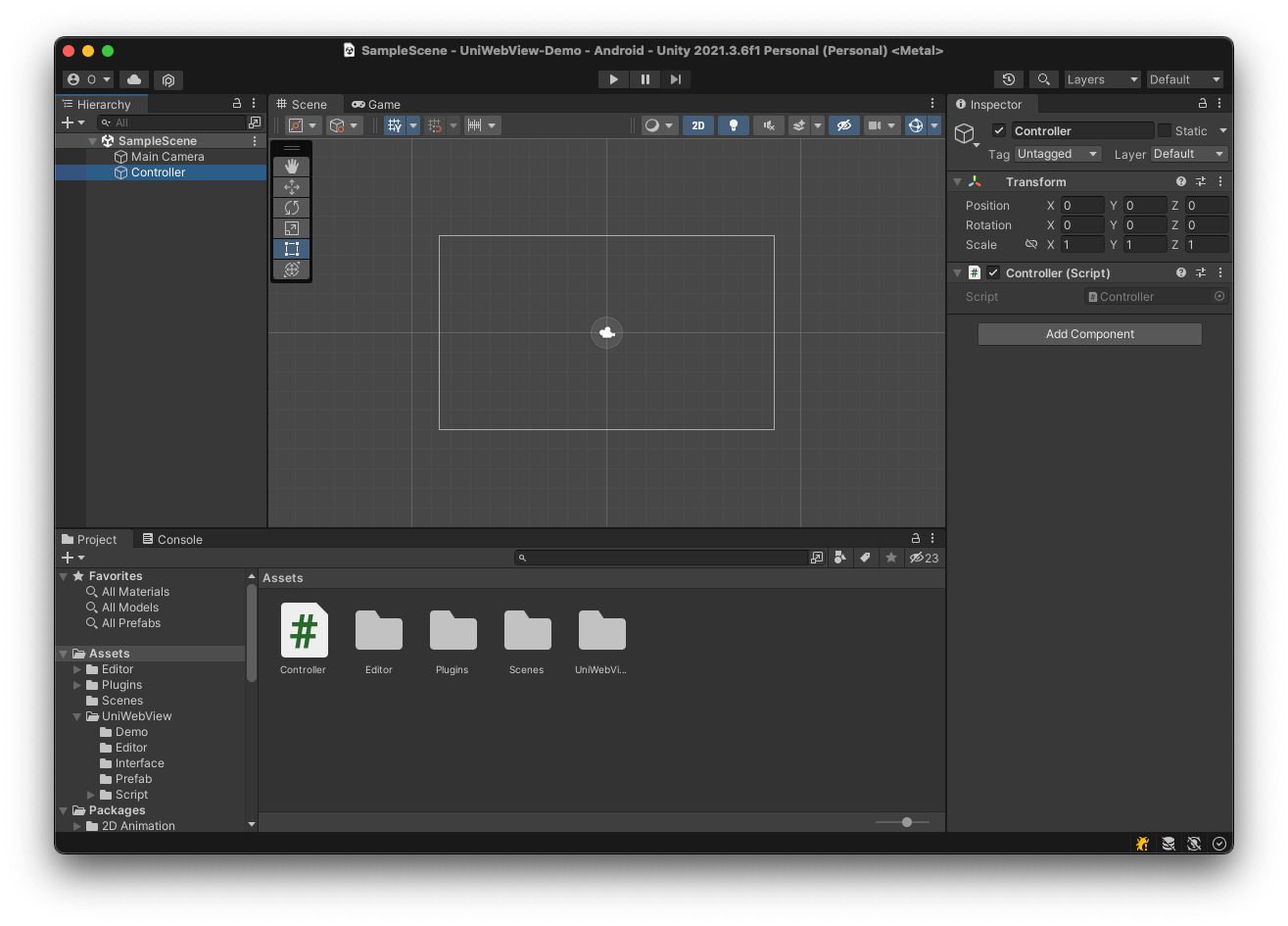
Task: Select Main Camera in the Hierarchy
Action: coord(167,157)
